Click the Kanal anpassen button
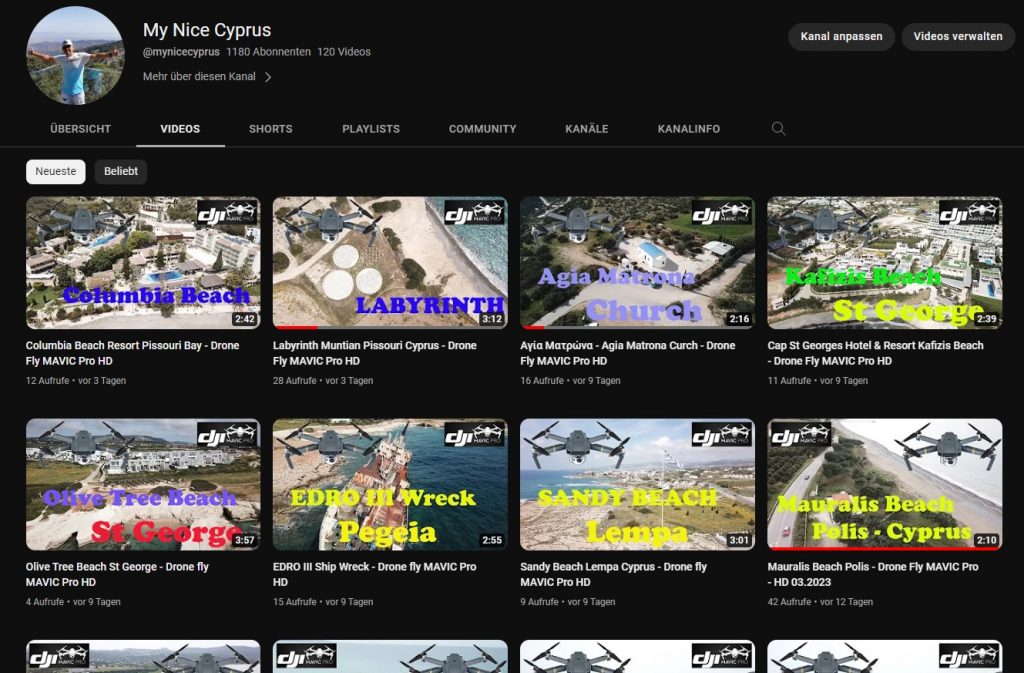This screenshot has height=673, width=1024. tap(841, 37)
